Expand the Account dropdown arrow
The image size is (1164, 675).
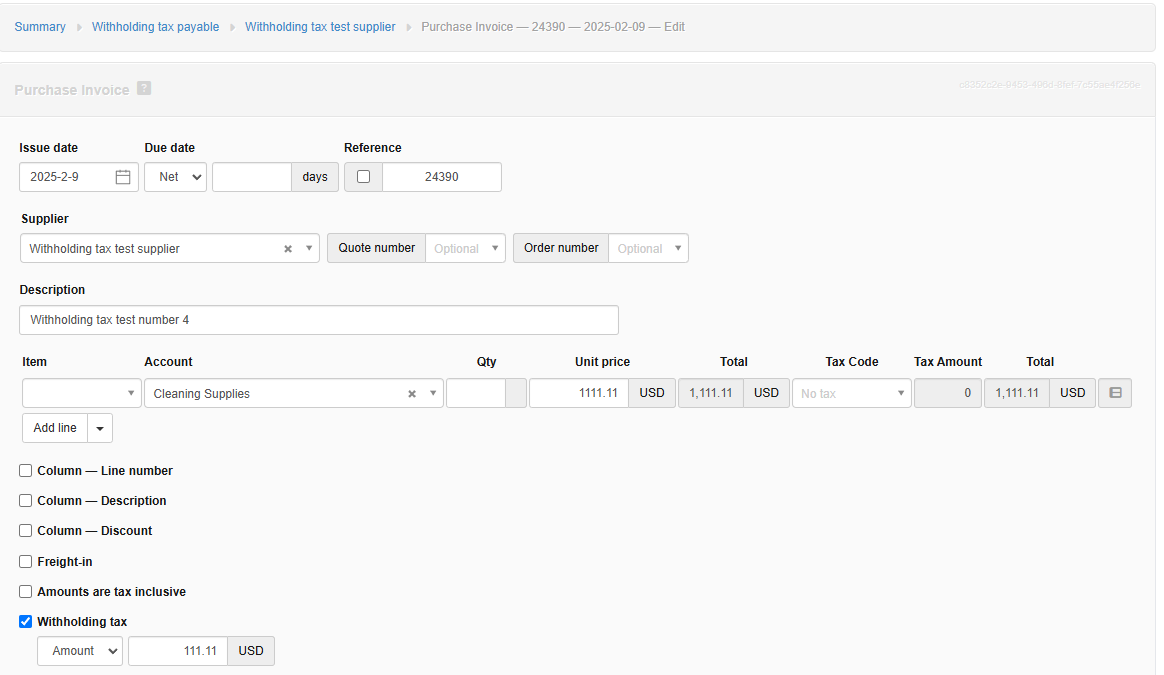pos(433,393)
